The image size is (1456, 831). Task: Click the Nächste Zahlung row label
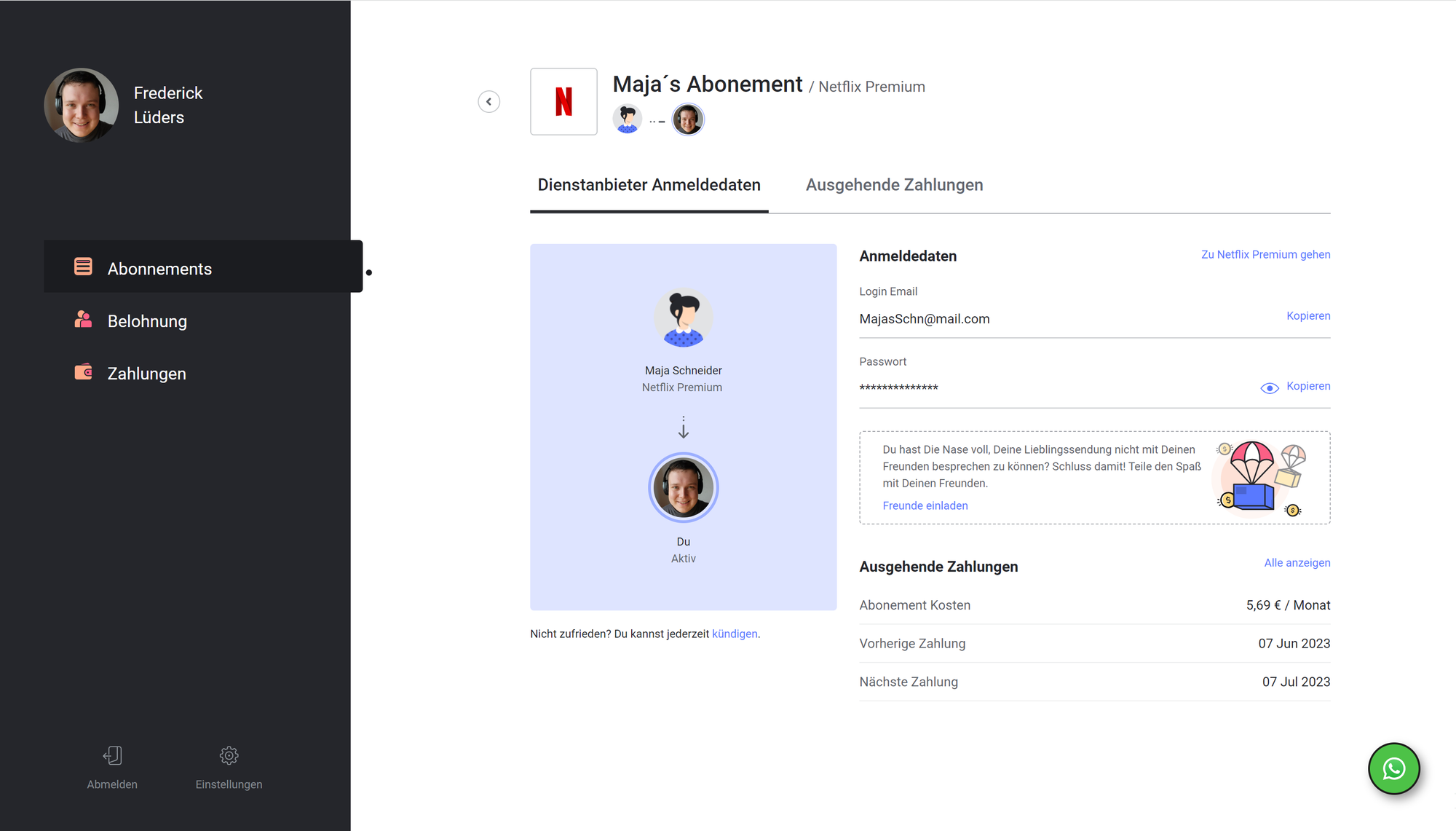click(x=909, y=682)
